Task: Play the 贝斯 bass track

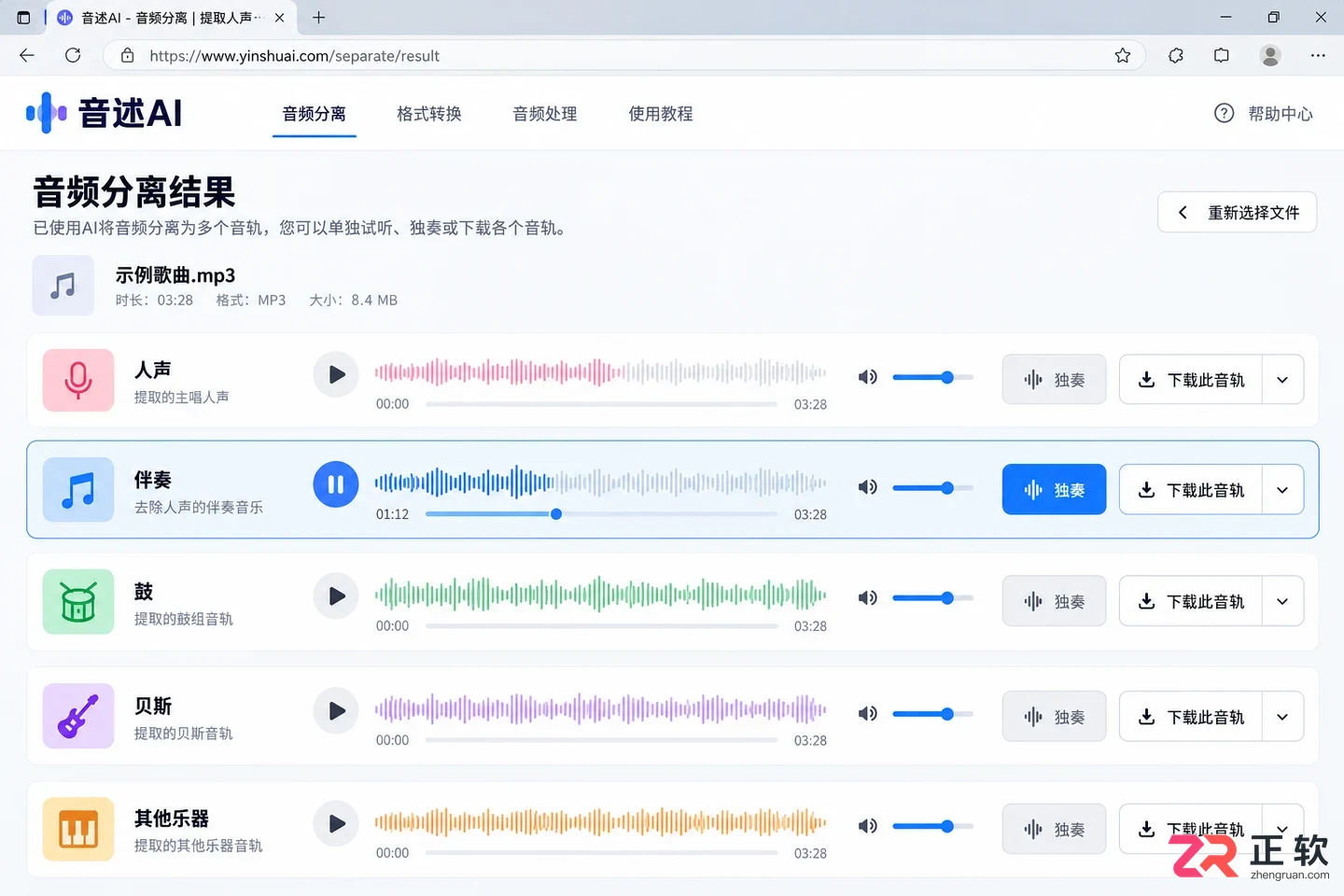Action: tap(336, 711)
